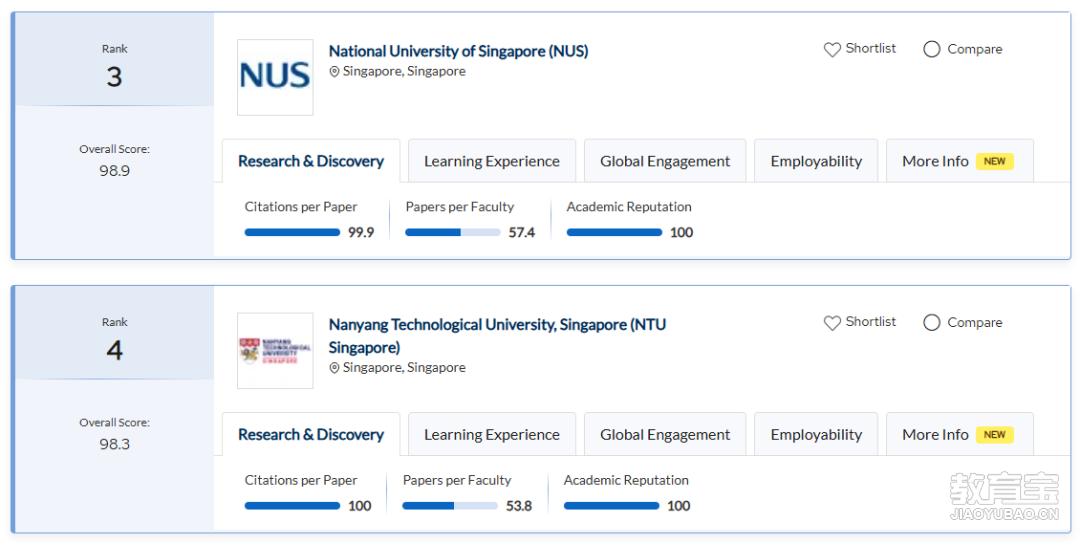The image size is (1080, 543).
Task: Click the NTU Shortlist label
Action: coord(871,322)
